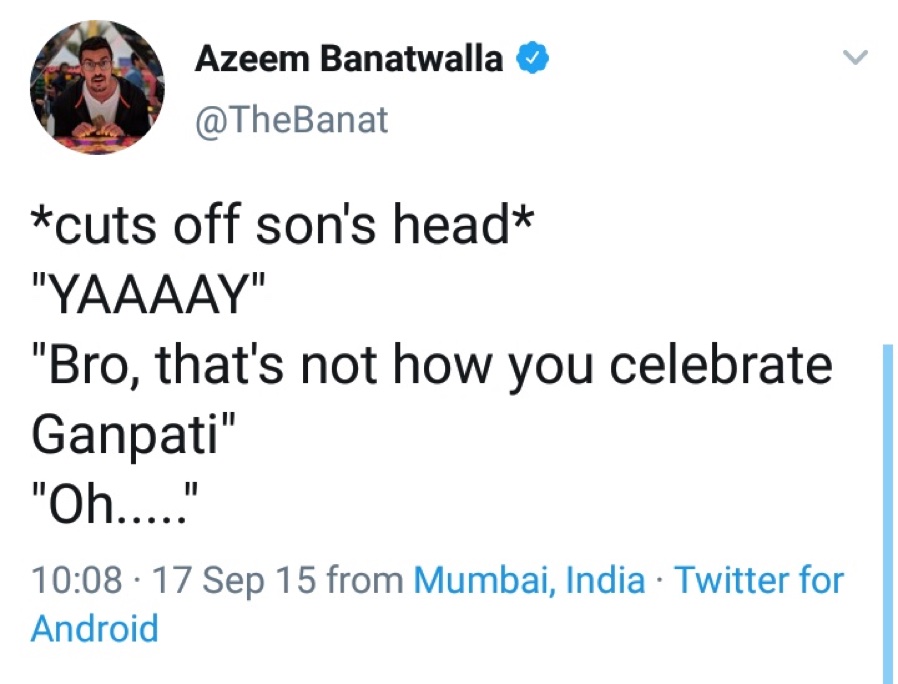Open the @TheBanat handle link
898x684 pixels.
point(290,121)
